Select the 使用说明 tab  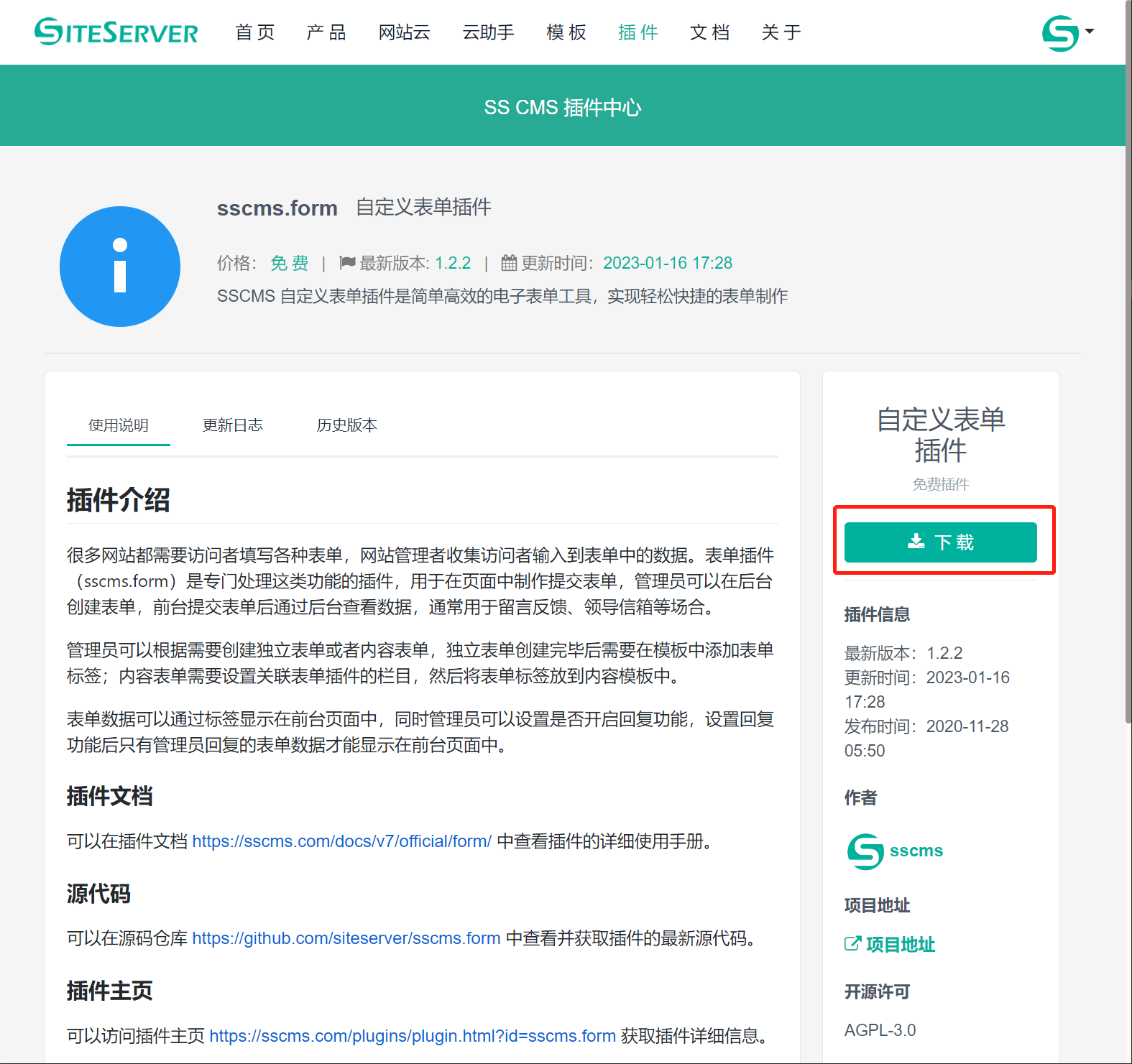coord(119,425)
